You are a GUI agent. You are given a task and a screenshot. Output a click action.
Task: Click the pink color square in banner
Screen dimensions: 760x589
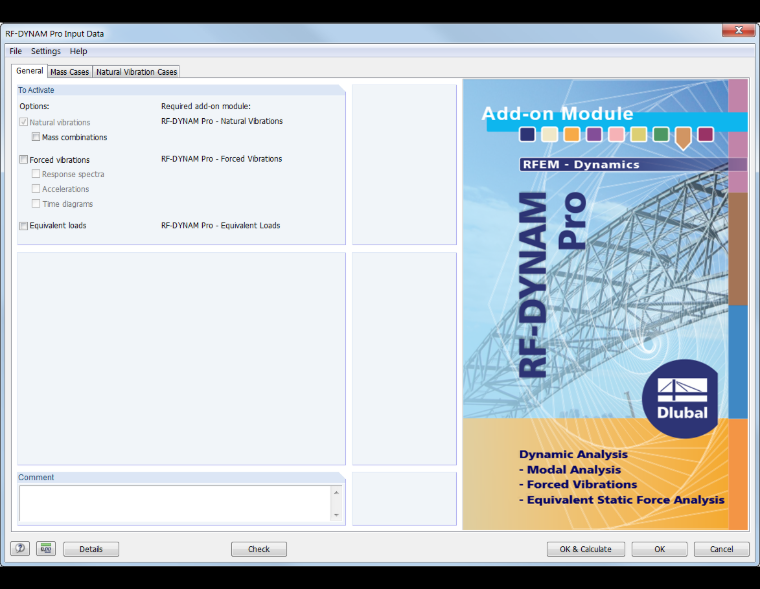[616, 134]
